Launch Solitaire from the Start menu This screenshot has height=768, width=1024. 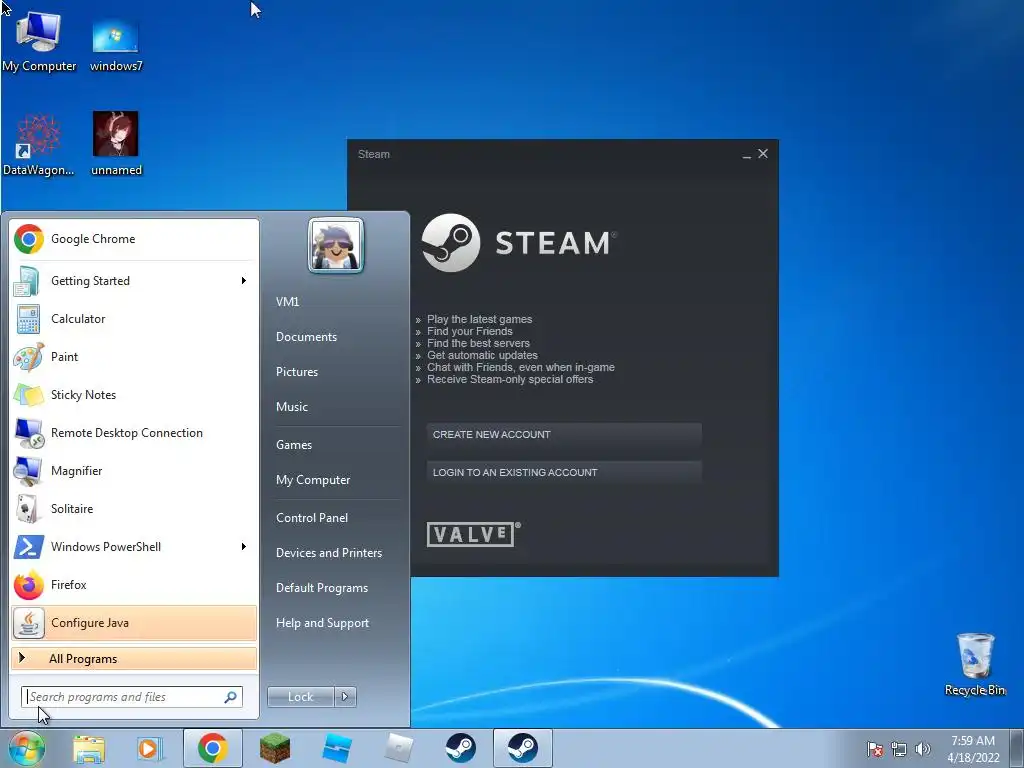(x=134, y=509)
